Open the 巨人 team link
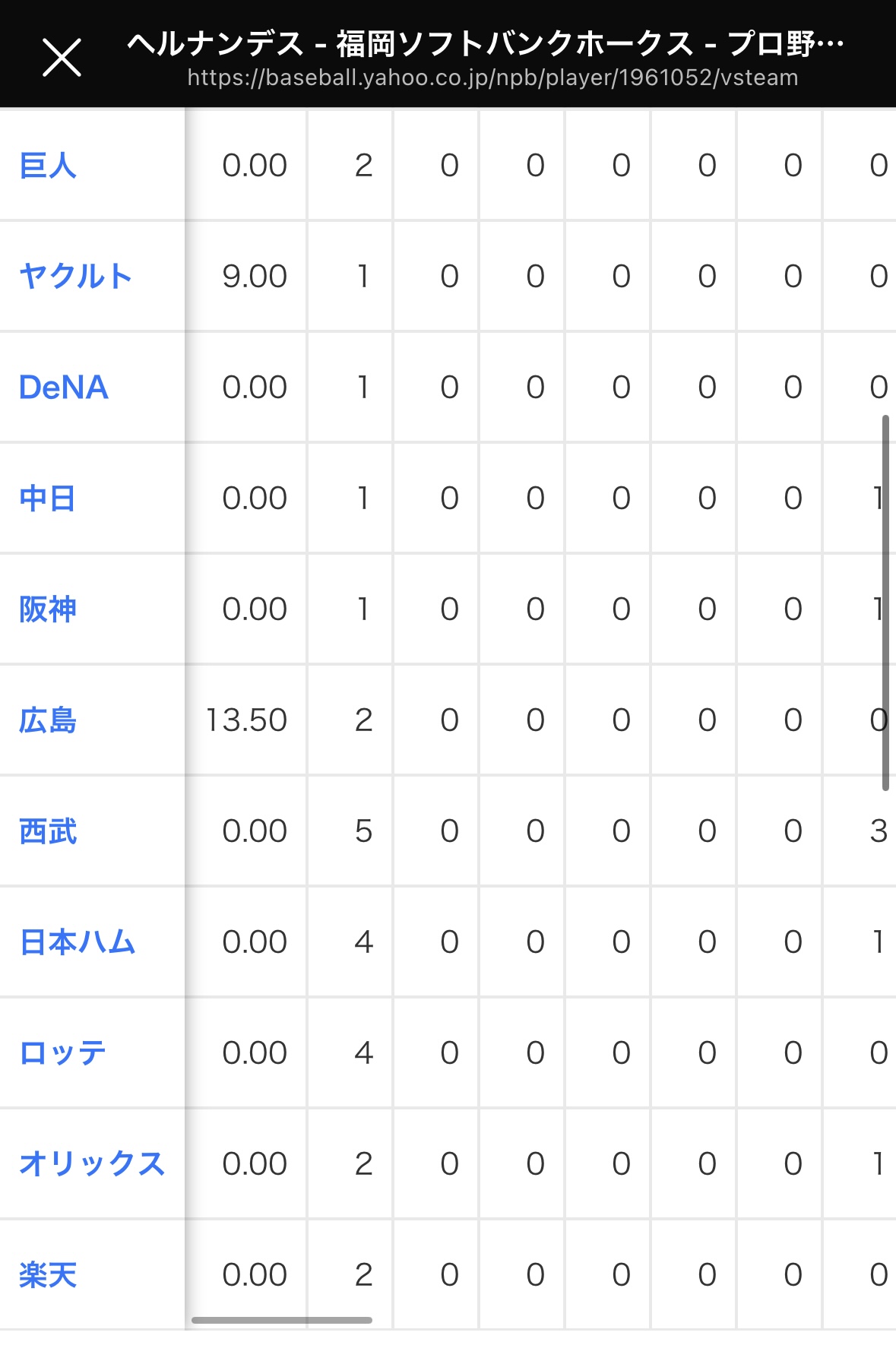Viewport: 896px width, 1345px height. click(x=48, y=166)
